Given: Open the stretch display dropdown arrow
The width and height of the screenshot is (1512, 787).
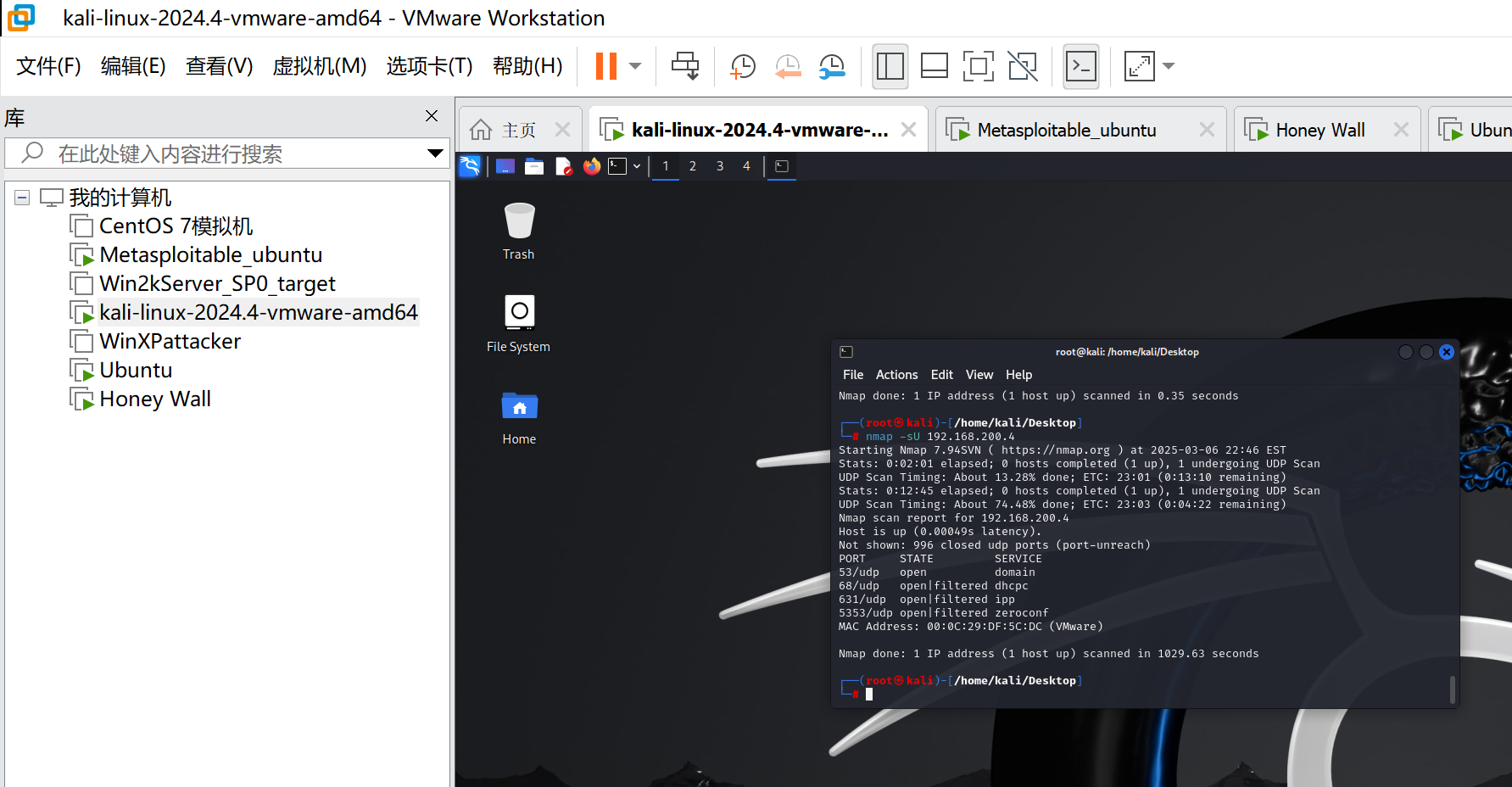Looking at the screenshot, I should (1169, 66).
